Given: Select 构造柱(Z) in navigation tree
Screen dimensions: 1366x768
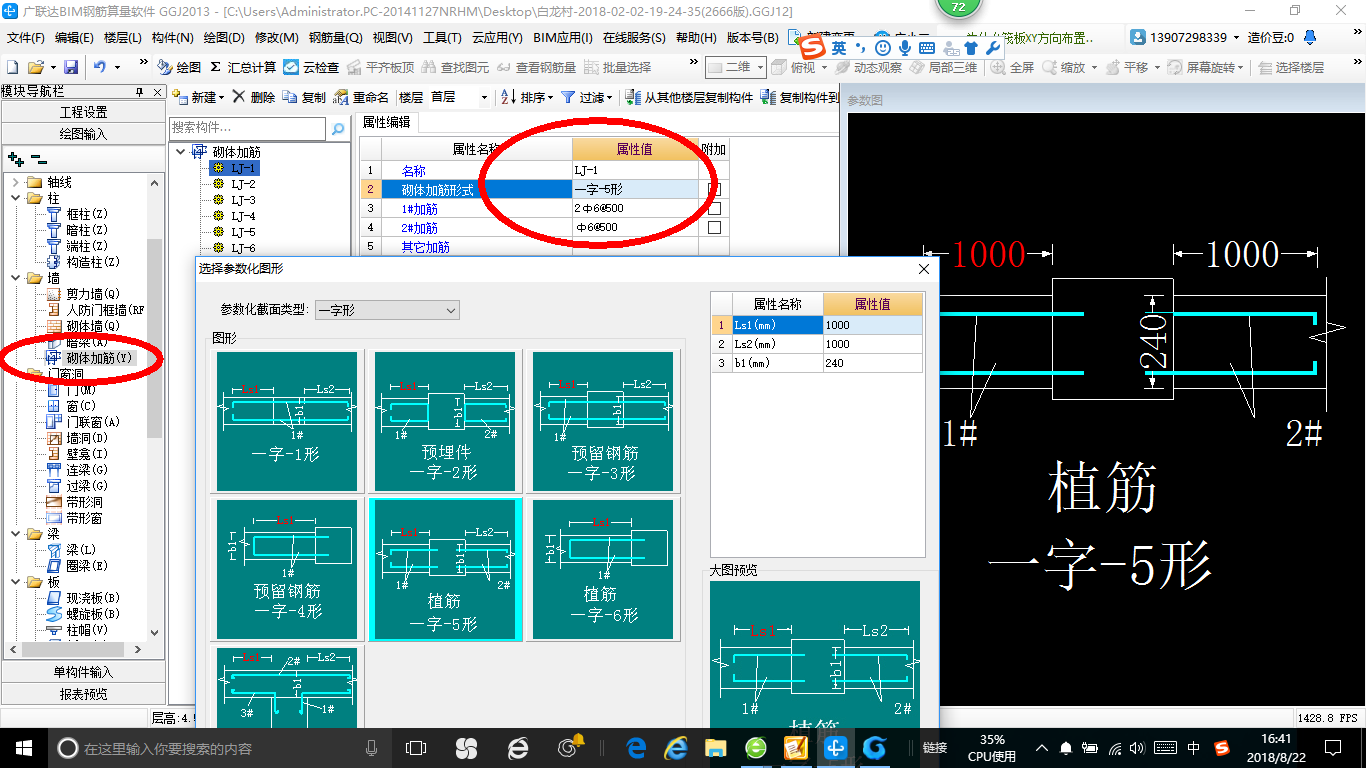Looking at the screenshot, I should 84,262.
